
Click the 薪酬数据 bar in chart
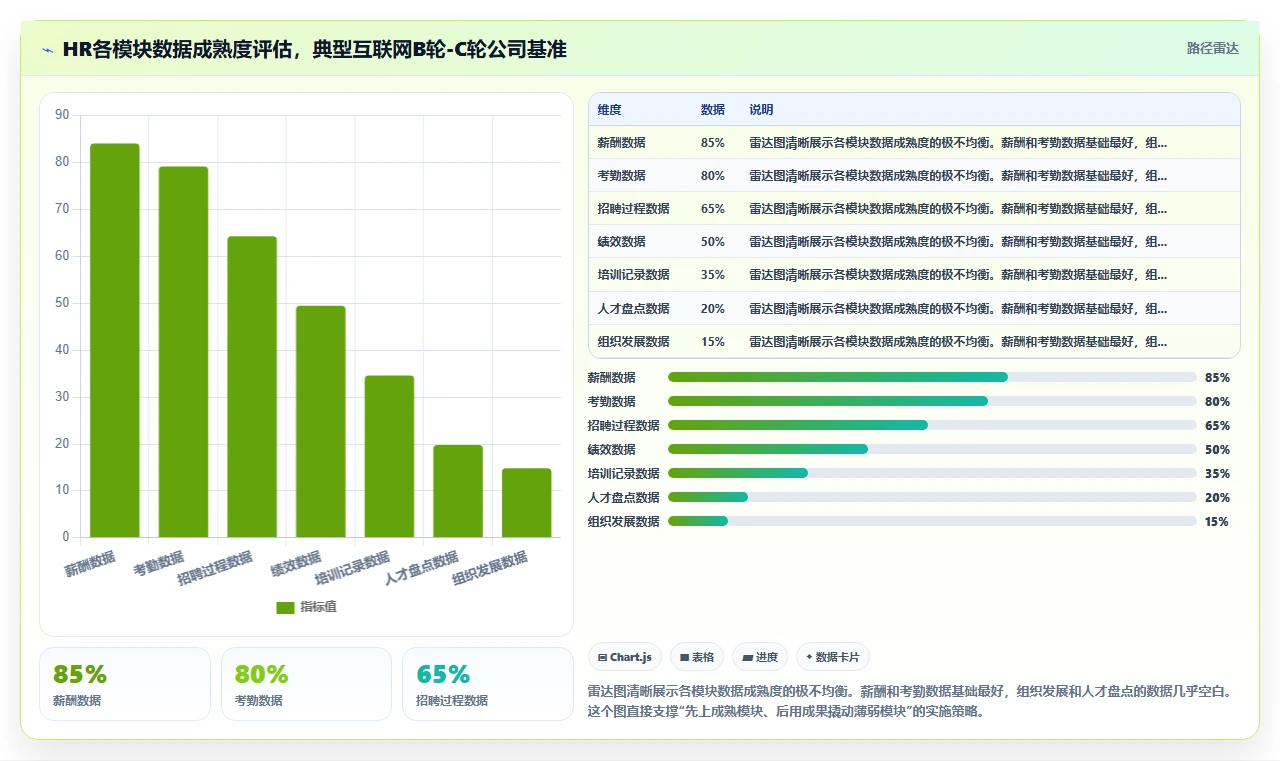click(x=115, y=340)
